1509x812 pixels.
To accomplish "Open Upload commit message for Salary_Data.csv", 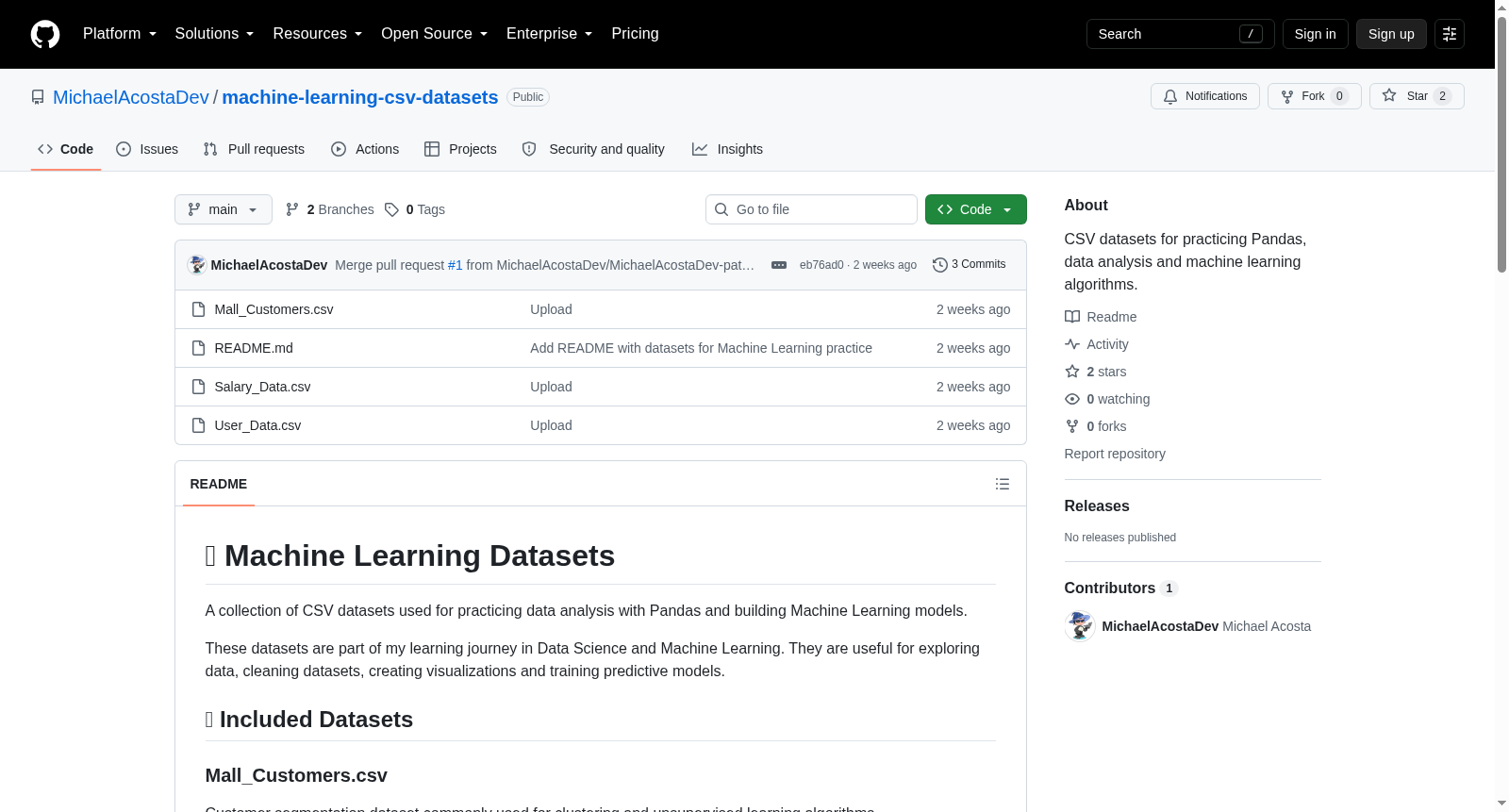I will (551, 387).
